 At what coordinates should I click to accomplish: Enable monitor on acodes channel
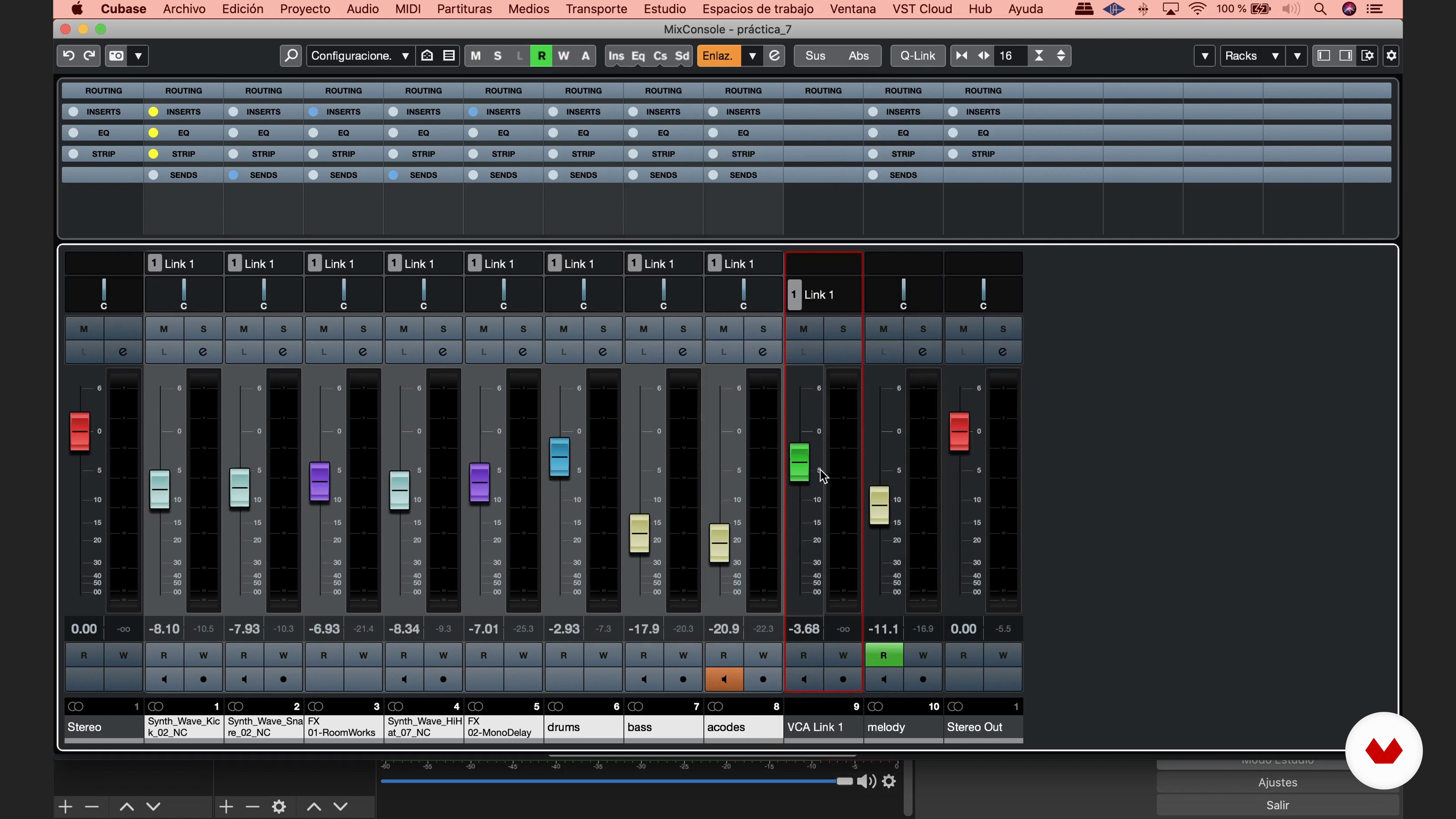click(x=723, y=679)
